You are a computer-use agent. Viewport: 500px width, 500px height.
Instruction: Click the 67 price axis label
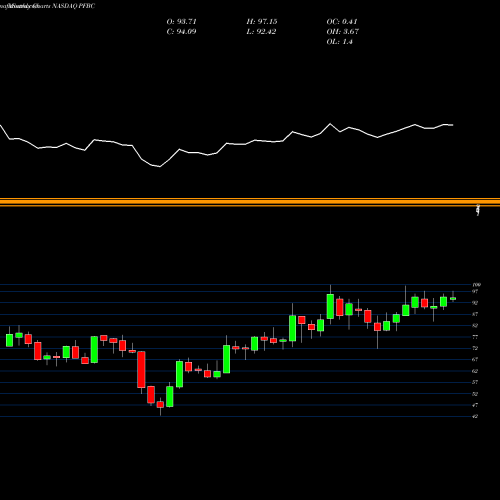tap(475, 360)
